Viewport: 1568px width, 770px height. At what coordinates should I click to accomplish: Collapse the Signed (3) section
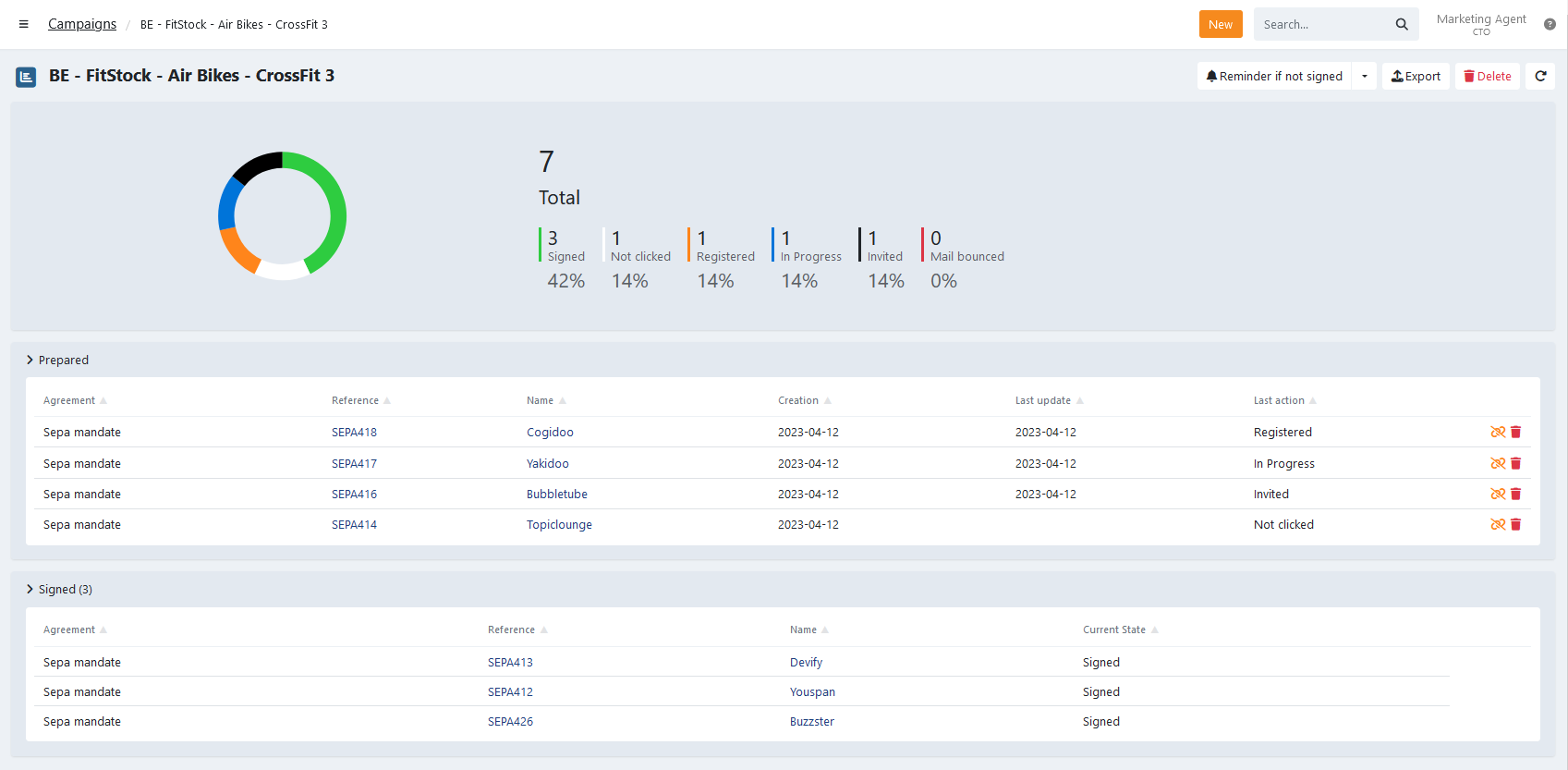(30, 590)
